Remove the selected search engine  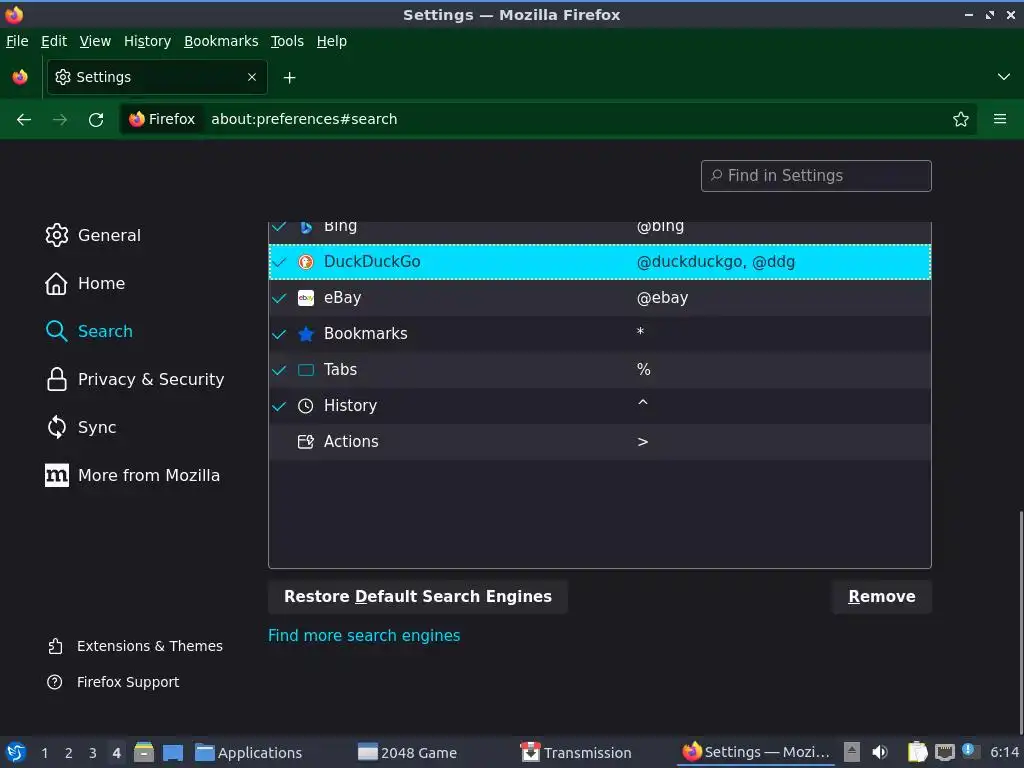coord(882,597)
